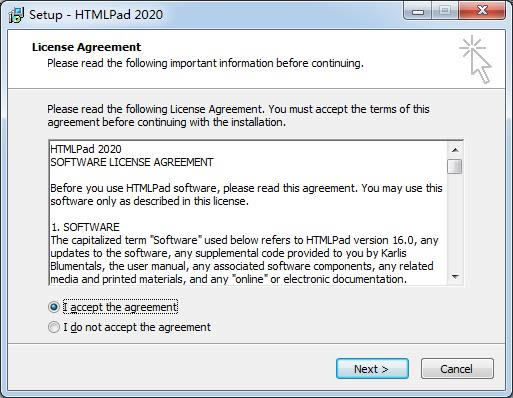Screen dimensions: 513x398
Task: Select the 'I accept the agreement' radio button
Action: click(x=54, y=307)
